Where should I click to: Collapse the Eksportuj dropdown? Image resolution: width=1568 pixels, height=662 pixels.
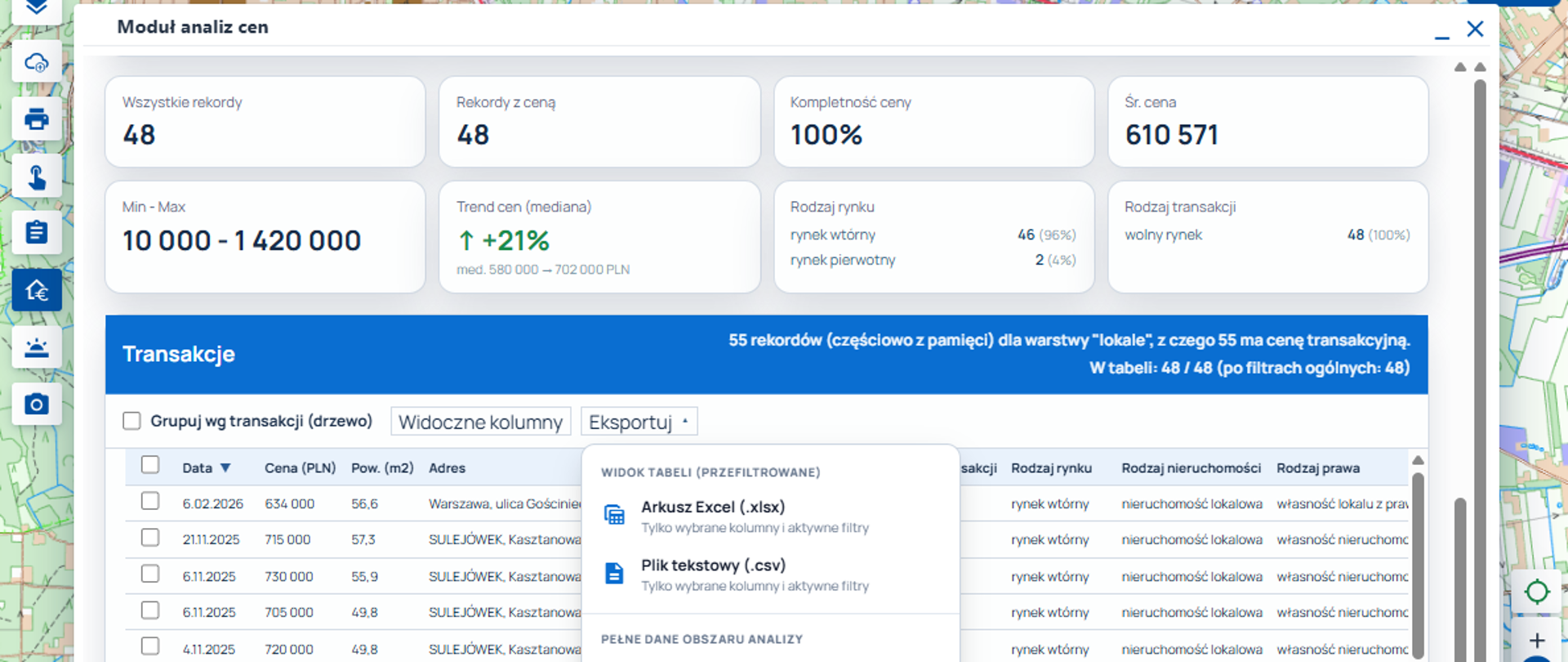point(639,422)
